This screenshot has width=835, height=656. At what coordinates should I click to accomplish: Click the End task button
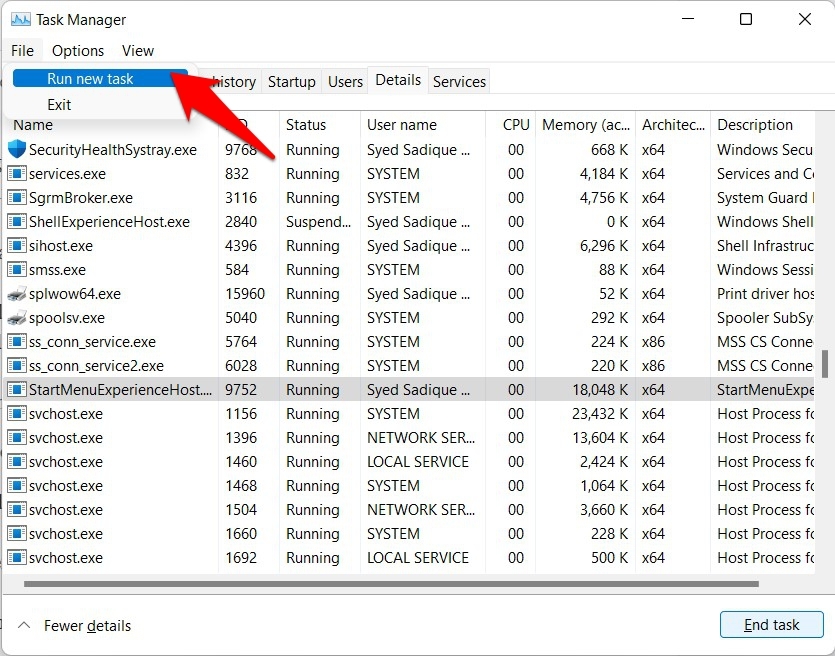point(771,624)
